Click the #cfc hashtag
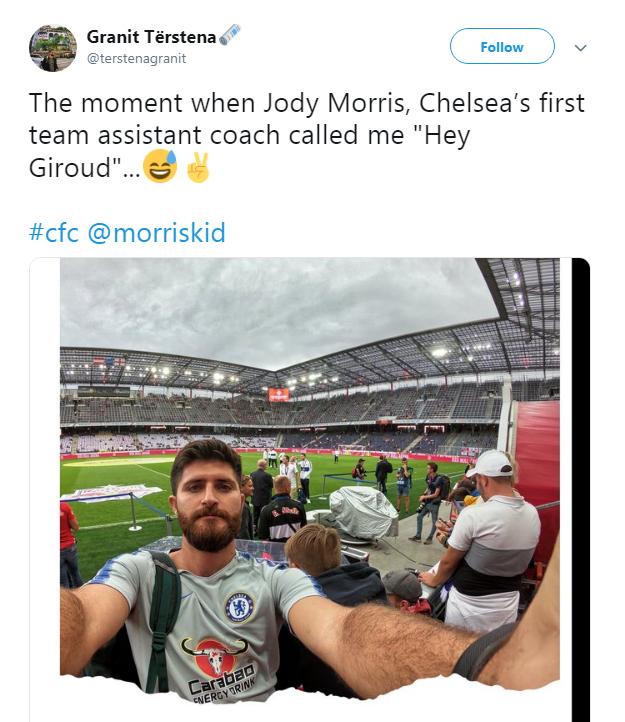Image resolution: width=625 pixels, height=722 pixels. tap(54, 232)
